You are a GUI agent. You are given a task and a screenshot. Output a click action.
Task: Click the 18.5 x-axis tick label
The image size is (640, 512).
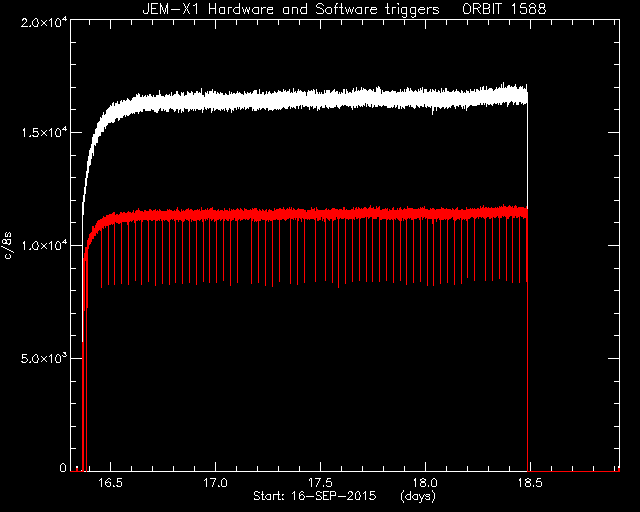click(530, 483)
